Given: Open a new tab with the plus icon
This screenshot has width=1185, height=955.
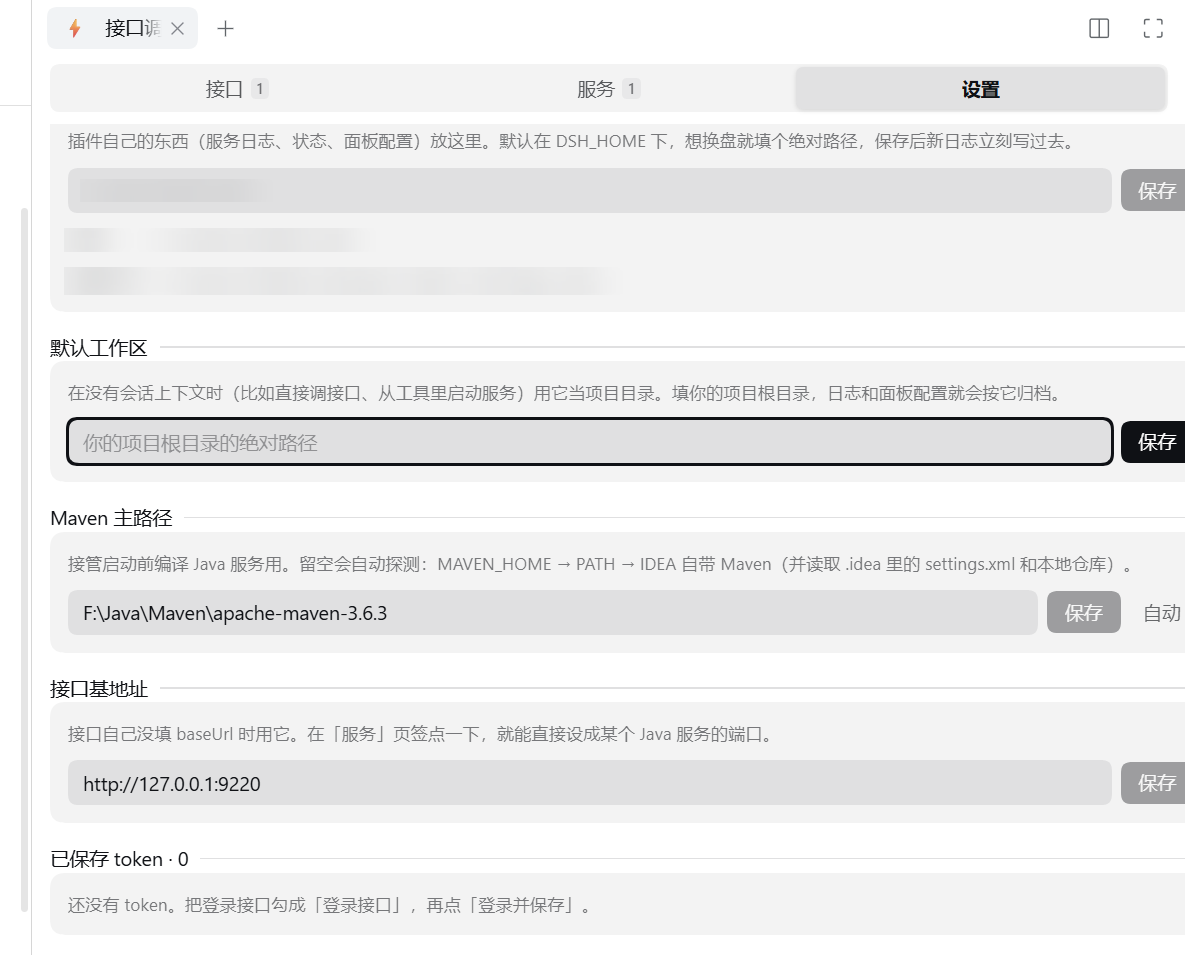Looking at the screenshot, I should tap(225, 29).
